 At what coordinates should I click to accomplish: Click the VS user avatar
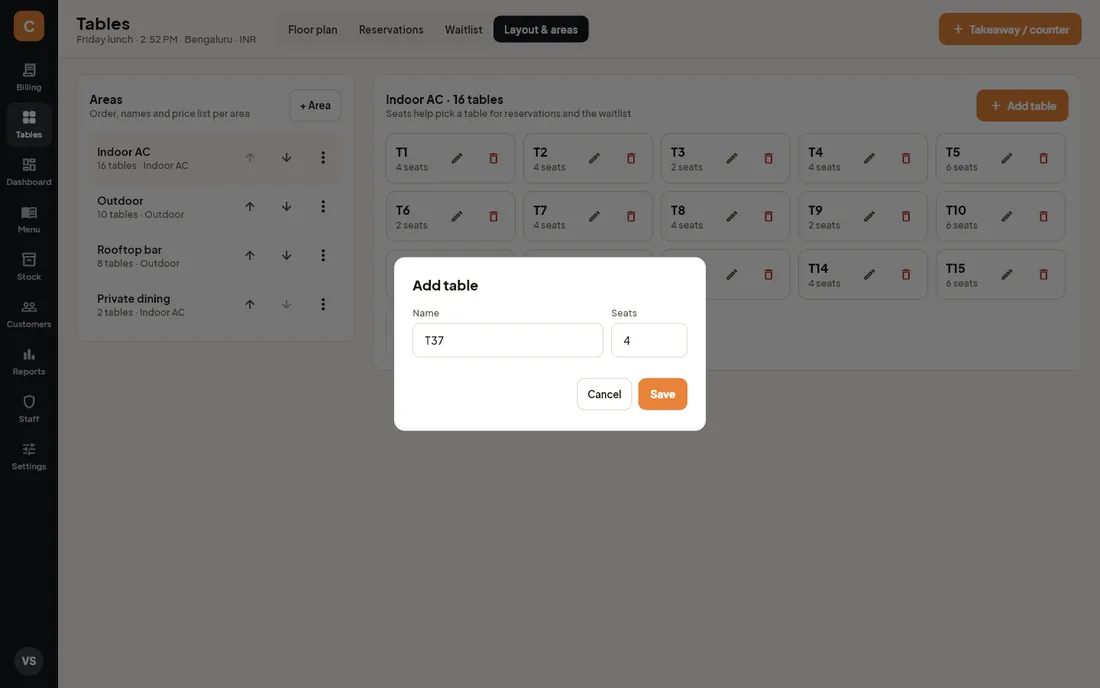[29, 661]
